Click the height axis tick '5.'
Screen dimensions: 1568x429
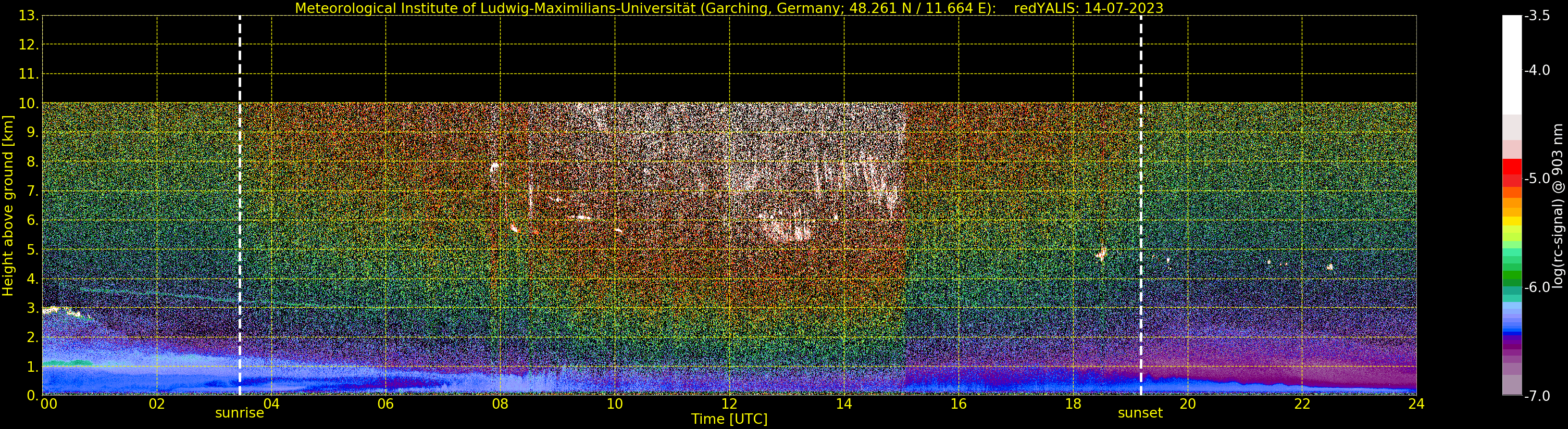[x=33, y=249]
